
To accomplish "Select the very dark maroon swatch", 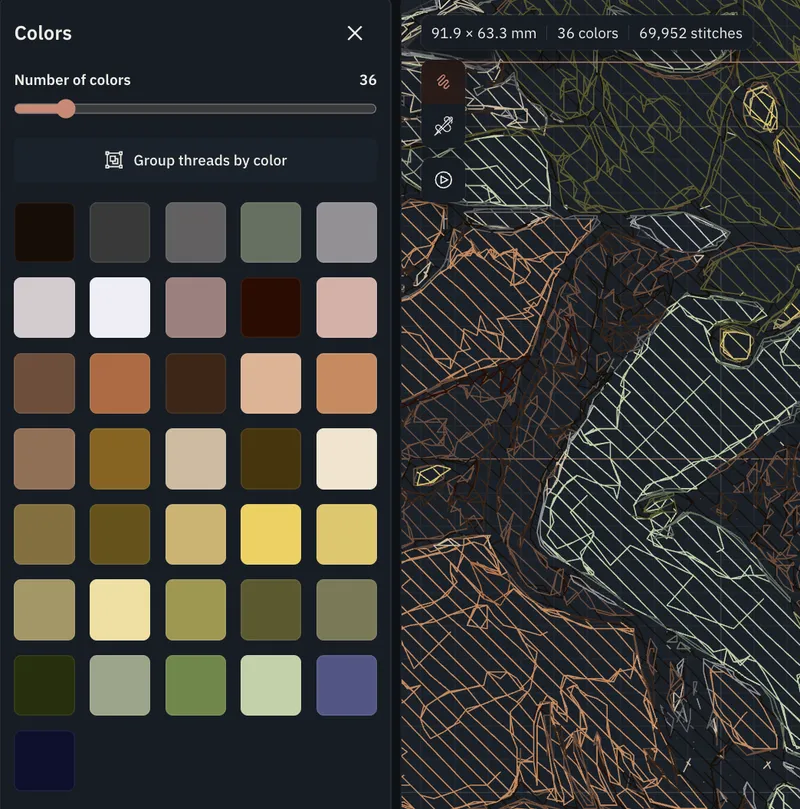I will click(271, 308).
